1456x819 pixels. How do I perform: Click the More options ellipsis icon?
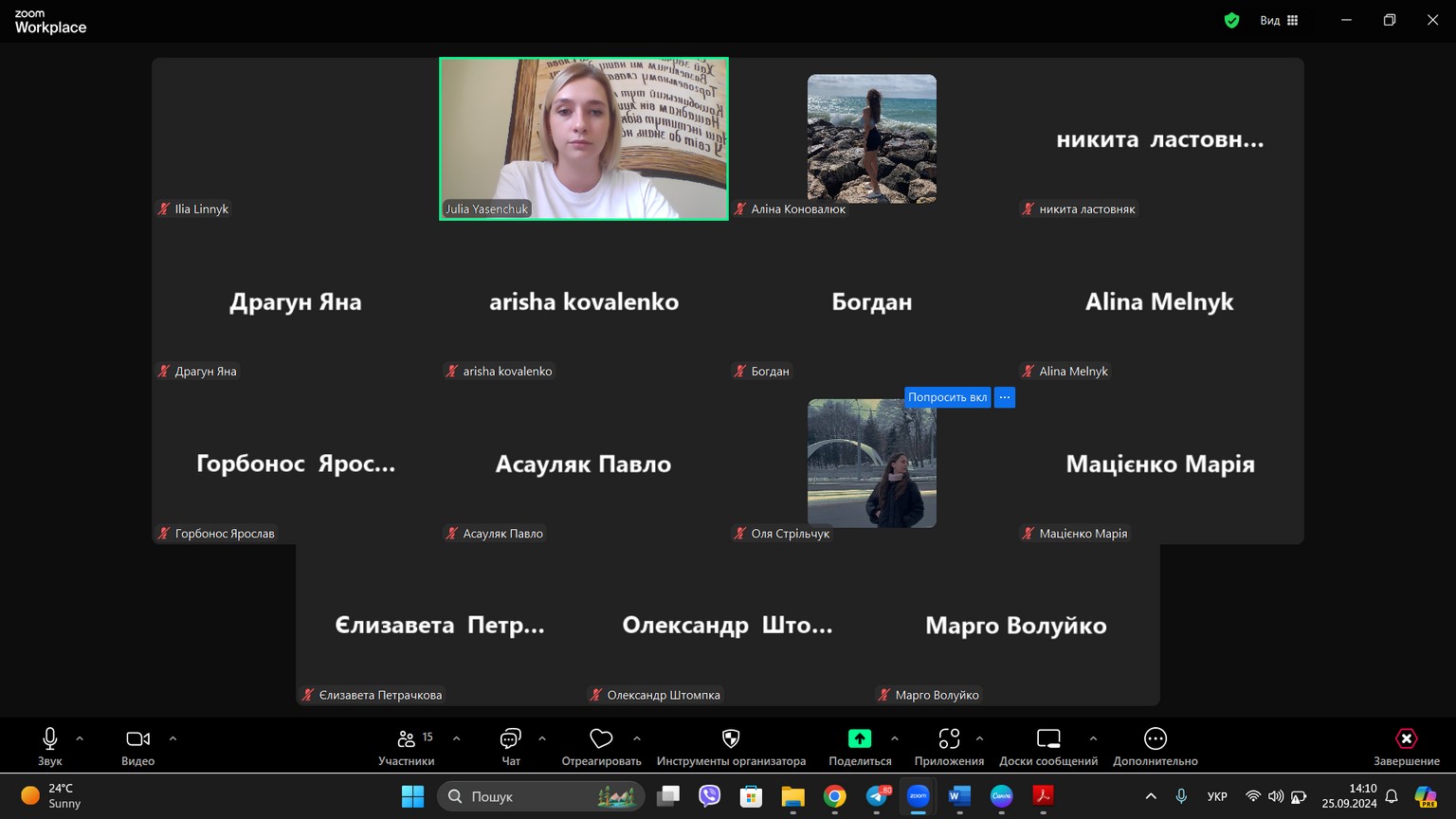(x=1155, y=739)
